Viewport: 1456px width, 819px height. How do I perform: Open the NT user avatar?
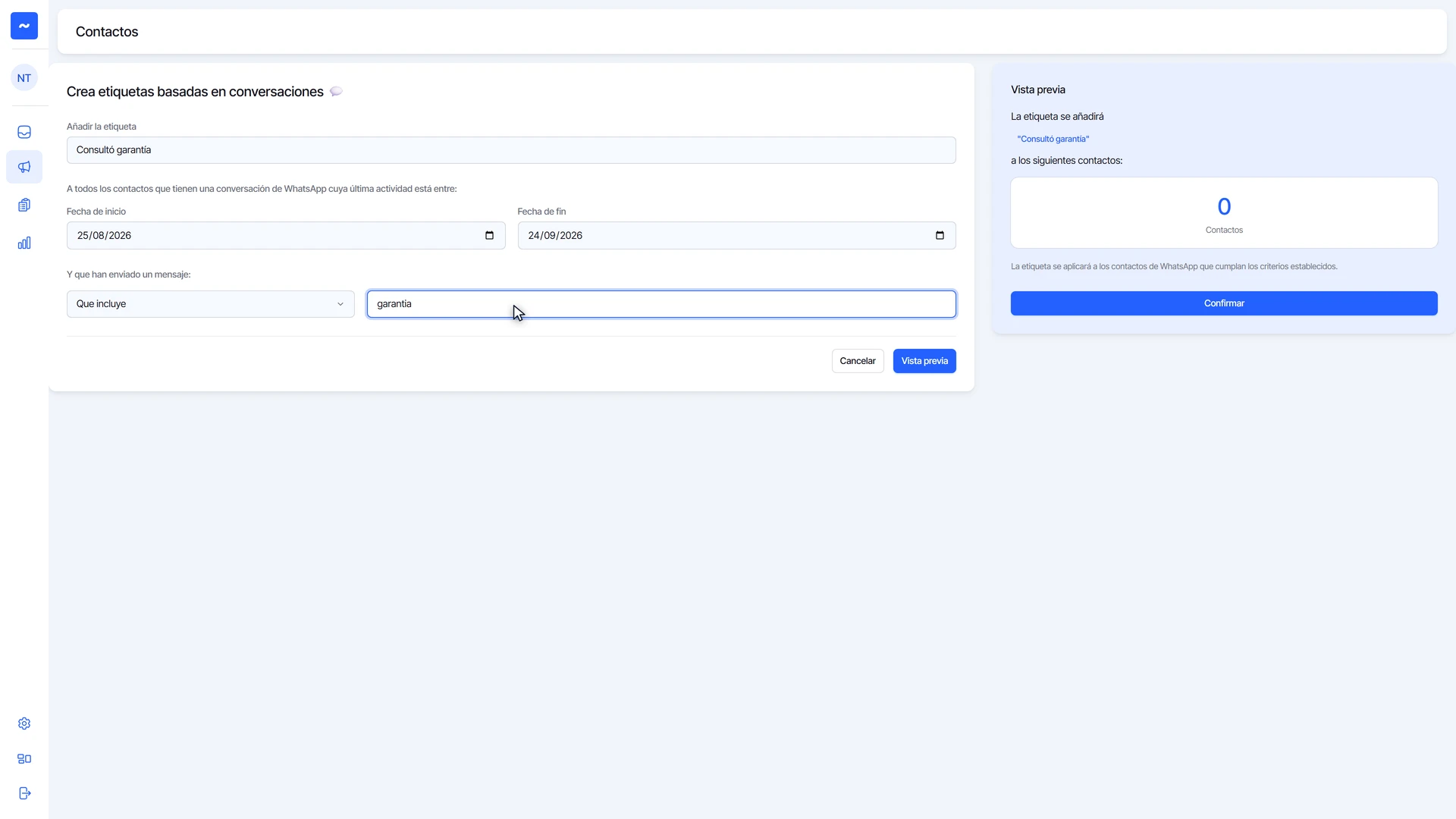pyautogui.click(x=24, y=78)
